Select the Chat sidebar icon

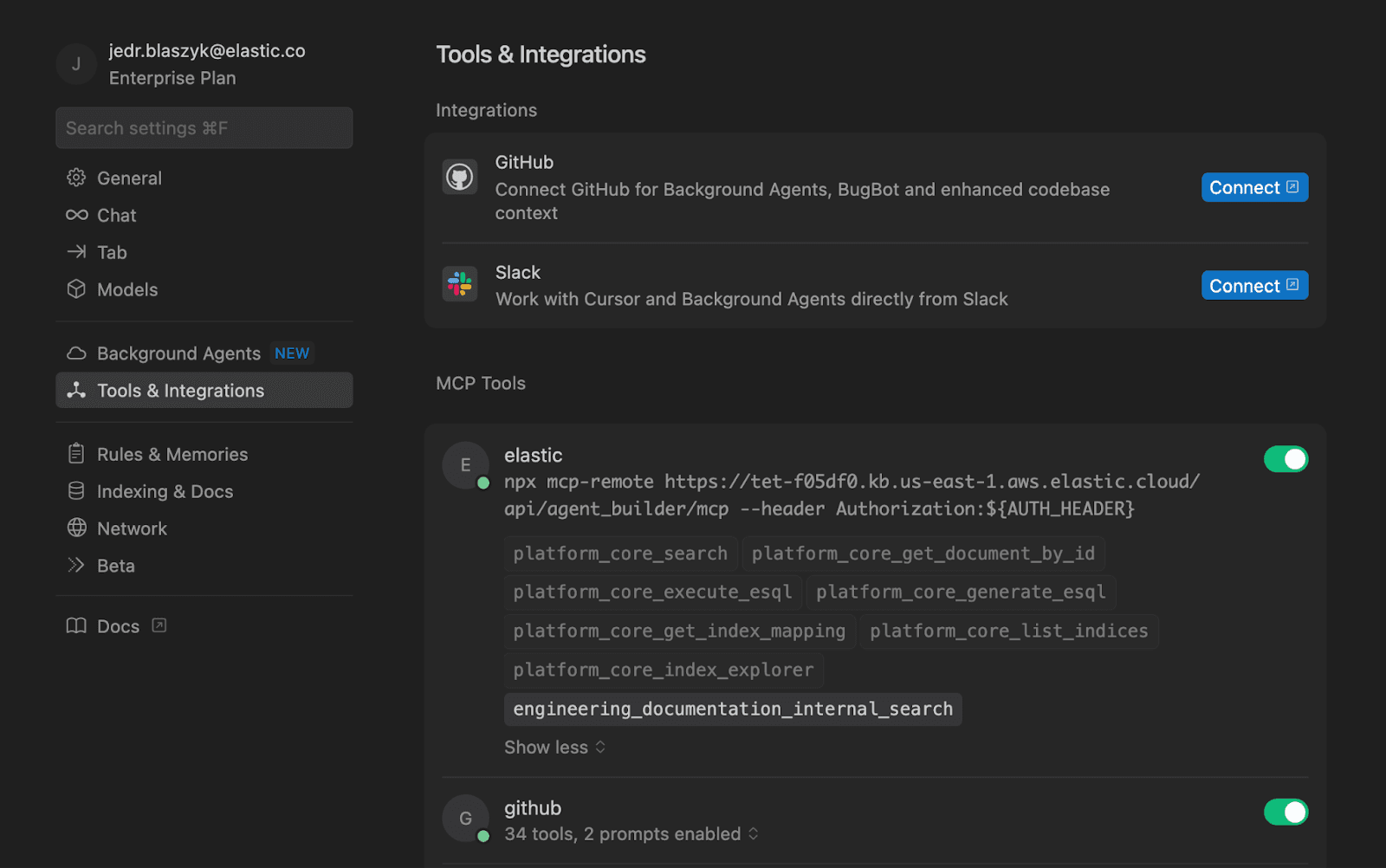(76, 215)
